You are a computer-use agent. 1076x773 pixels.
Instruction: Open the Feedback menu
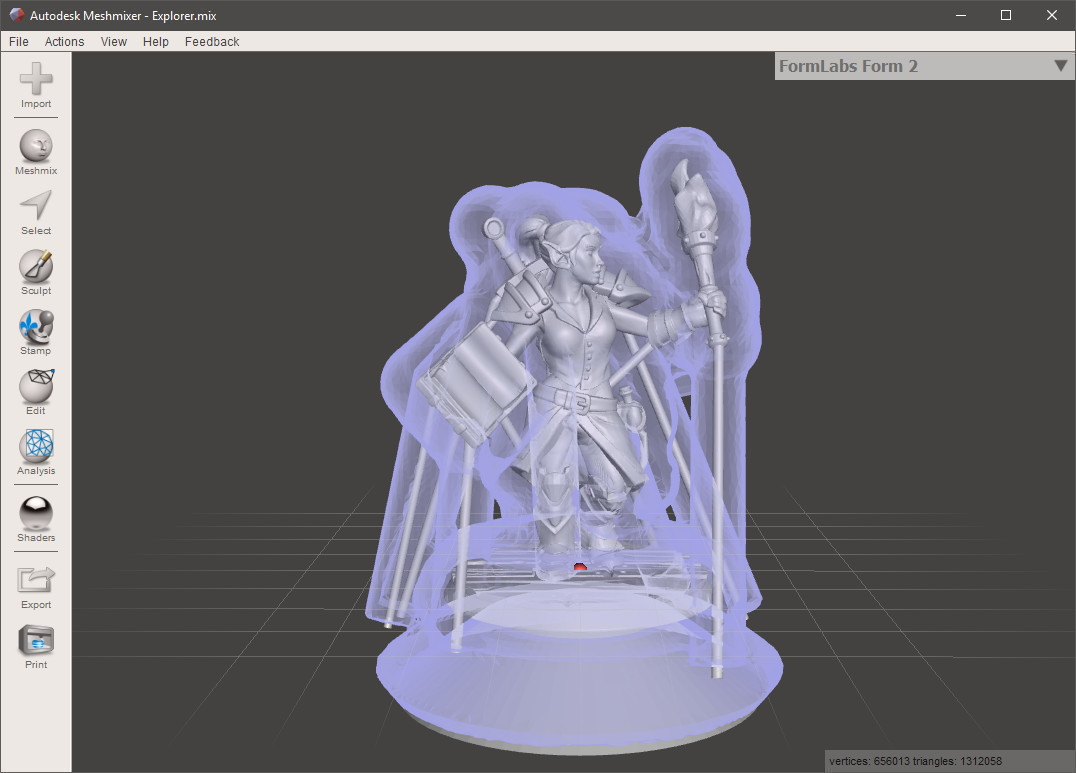212,42
